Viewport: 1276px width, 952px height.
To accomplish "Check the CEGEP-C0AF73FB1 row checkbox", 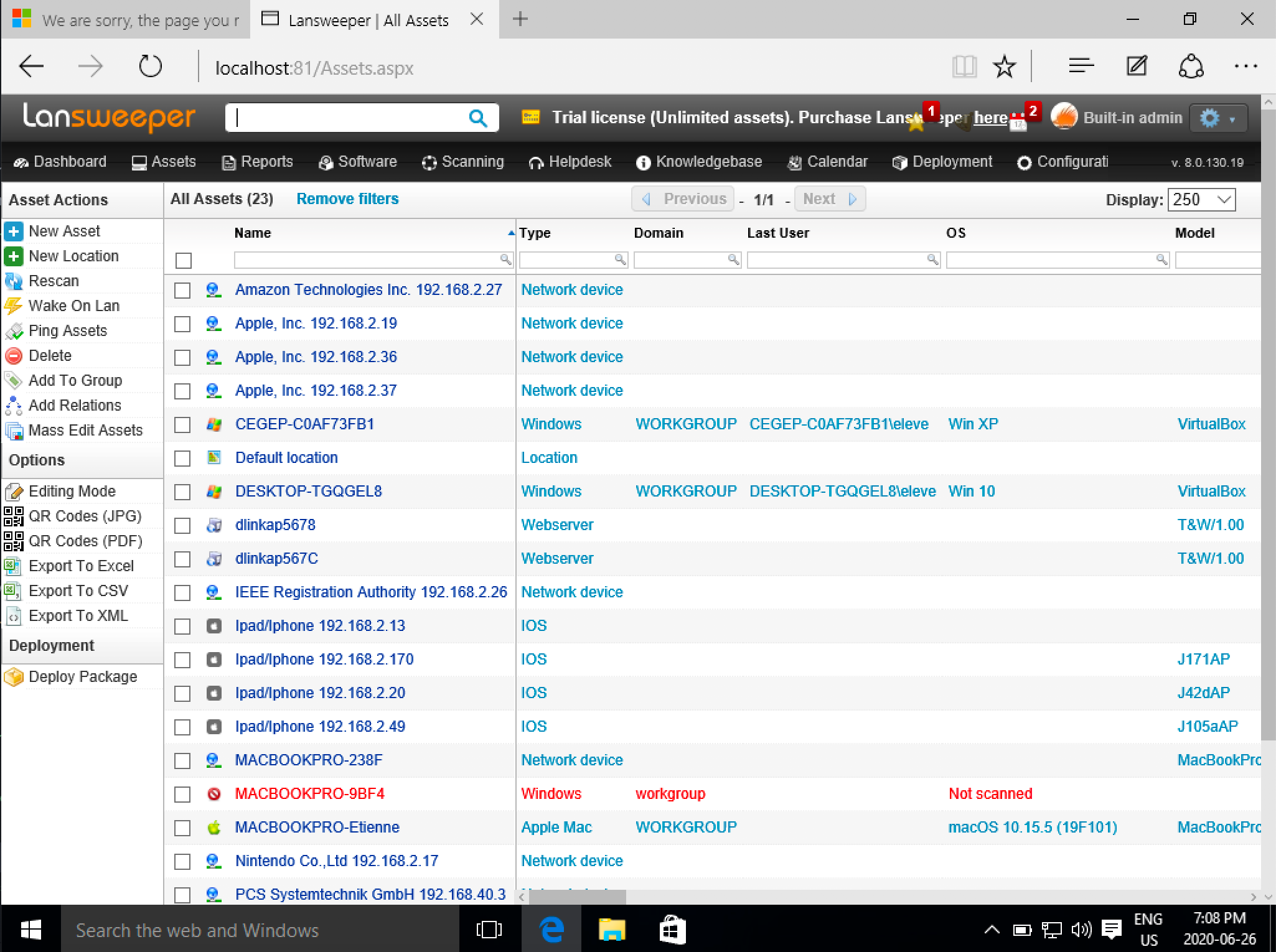I will tap(182, 425).
